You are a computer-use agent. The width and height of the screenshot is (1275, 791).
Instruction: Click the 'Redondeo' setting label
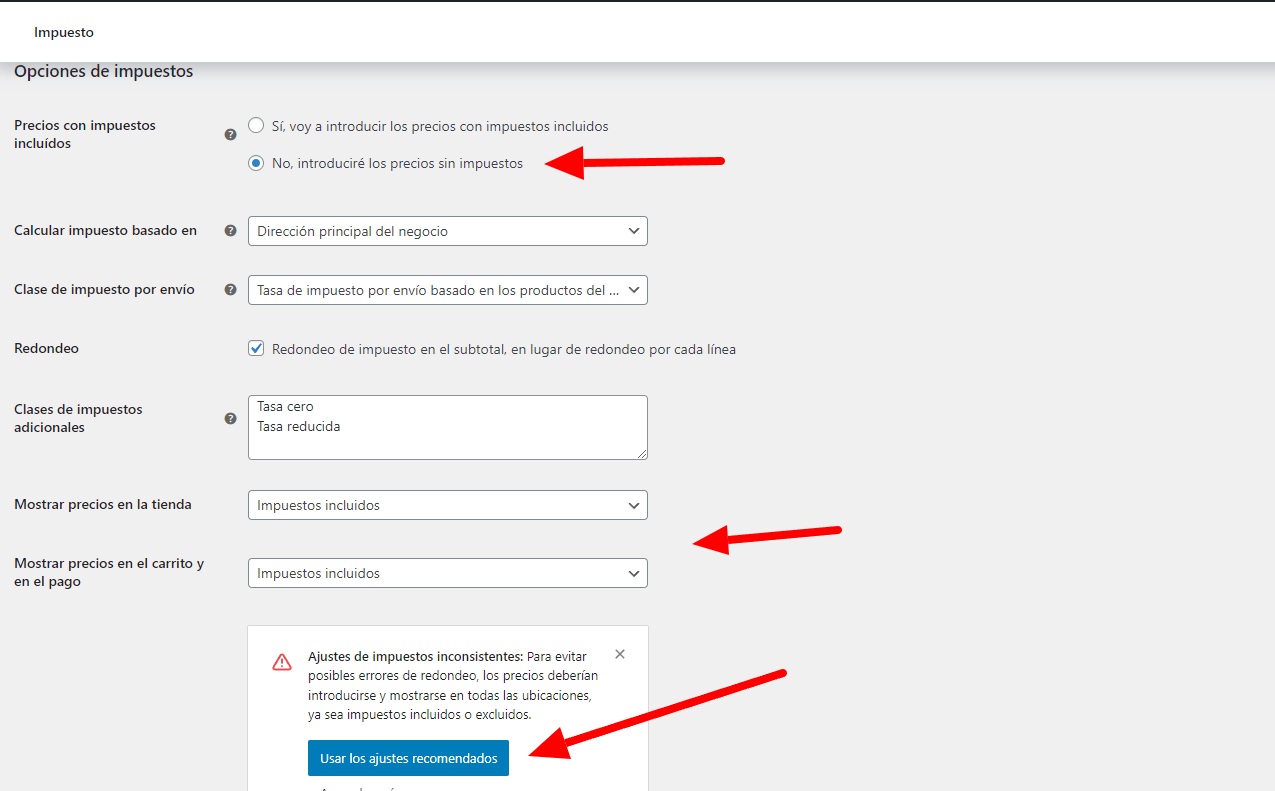coord(46,349)
